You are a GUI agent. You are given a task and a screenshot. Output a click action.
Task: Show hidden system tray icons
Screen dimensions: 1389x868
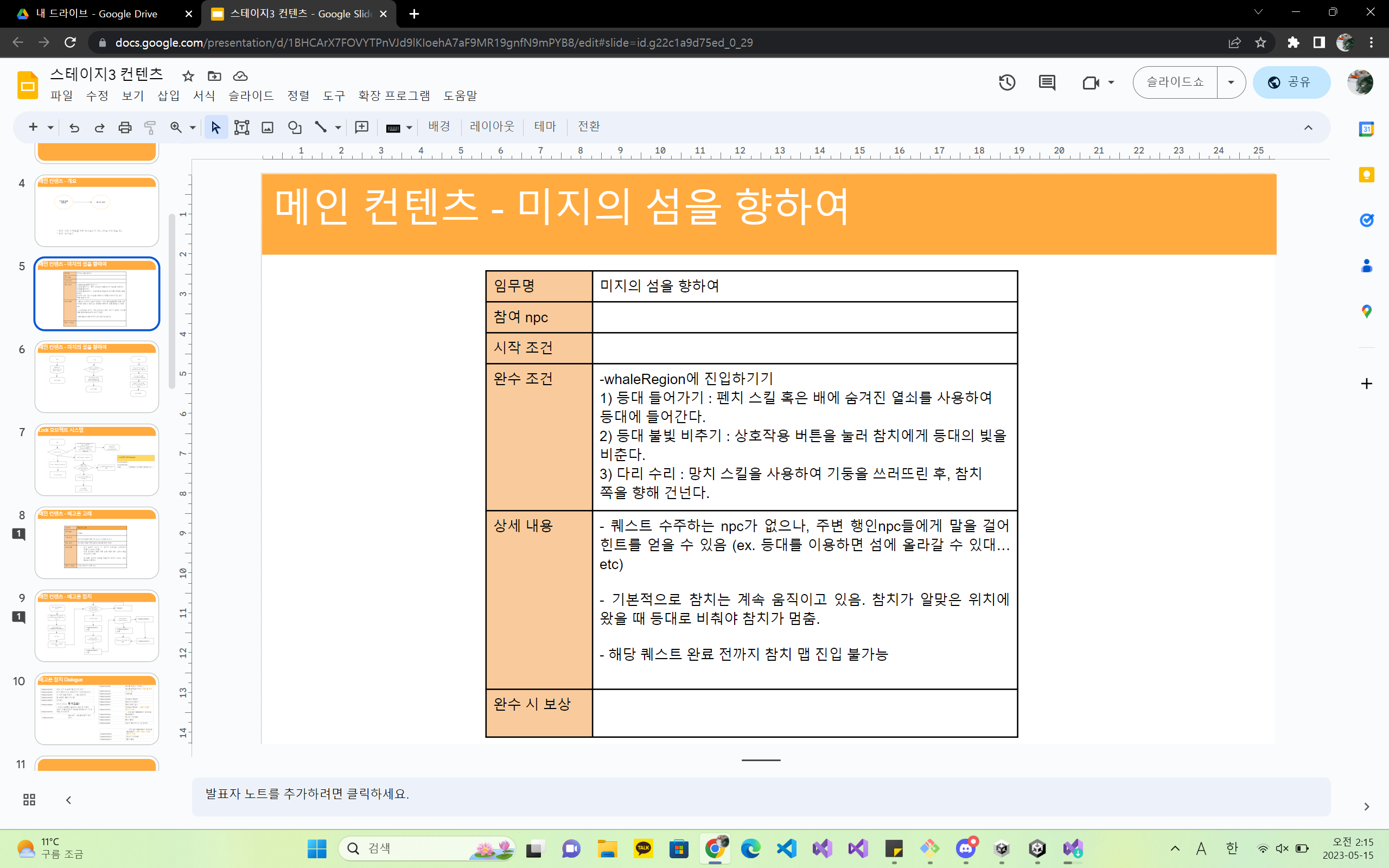(x=1175, y=848)
